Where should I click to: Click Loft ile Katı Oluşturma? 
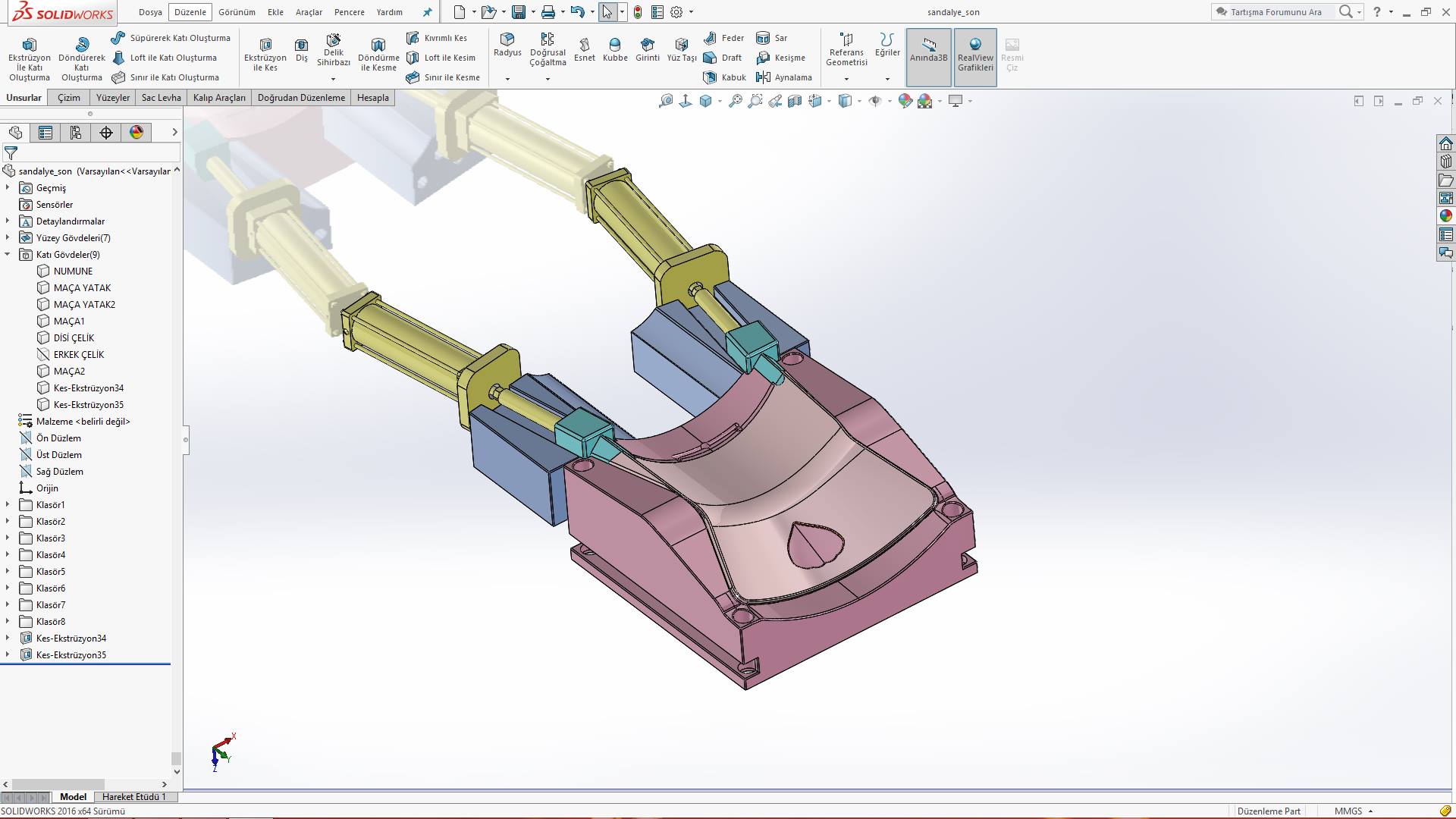click(x=165, y=58)
